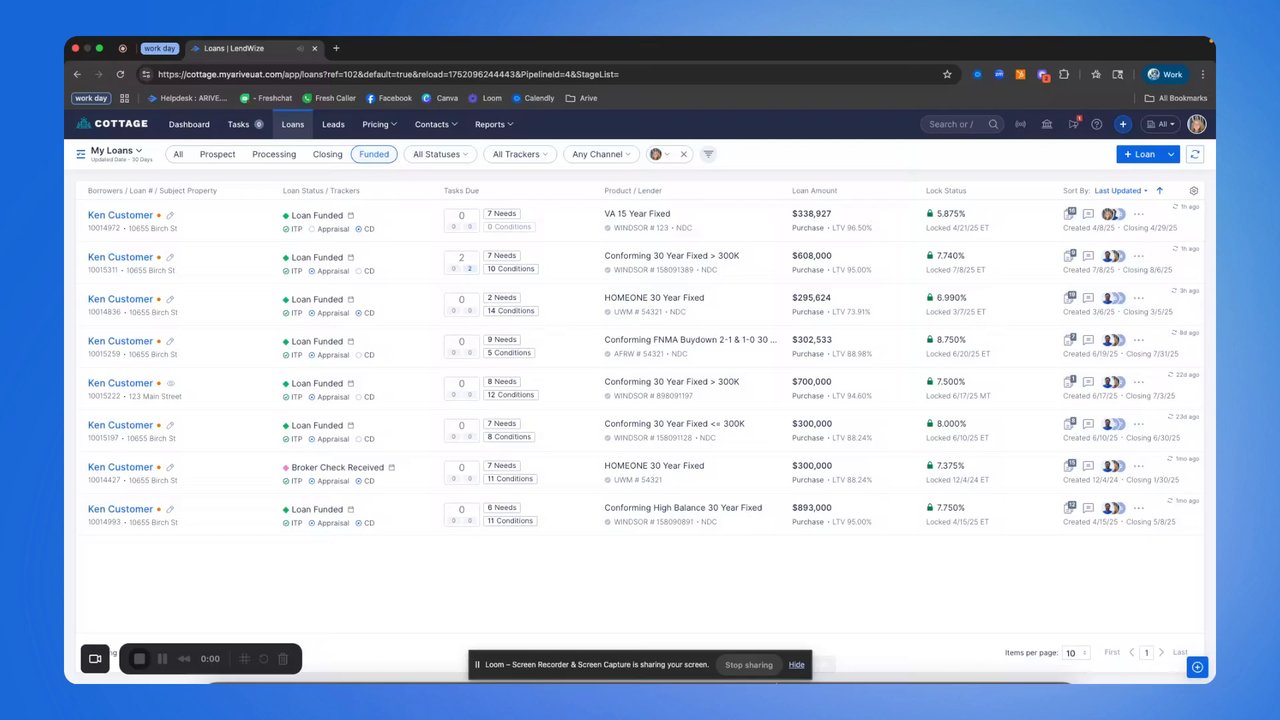
Task: Expand the My Loans pipeline selector
Action: coord(116,151)
